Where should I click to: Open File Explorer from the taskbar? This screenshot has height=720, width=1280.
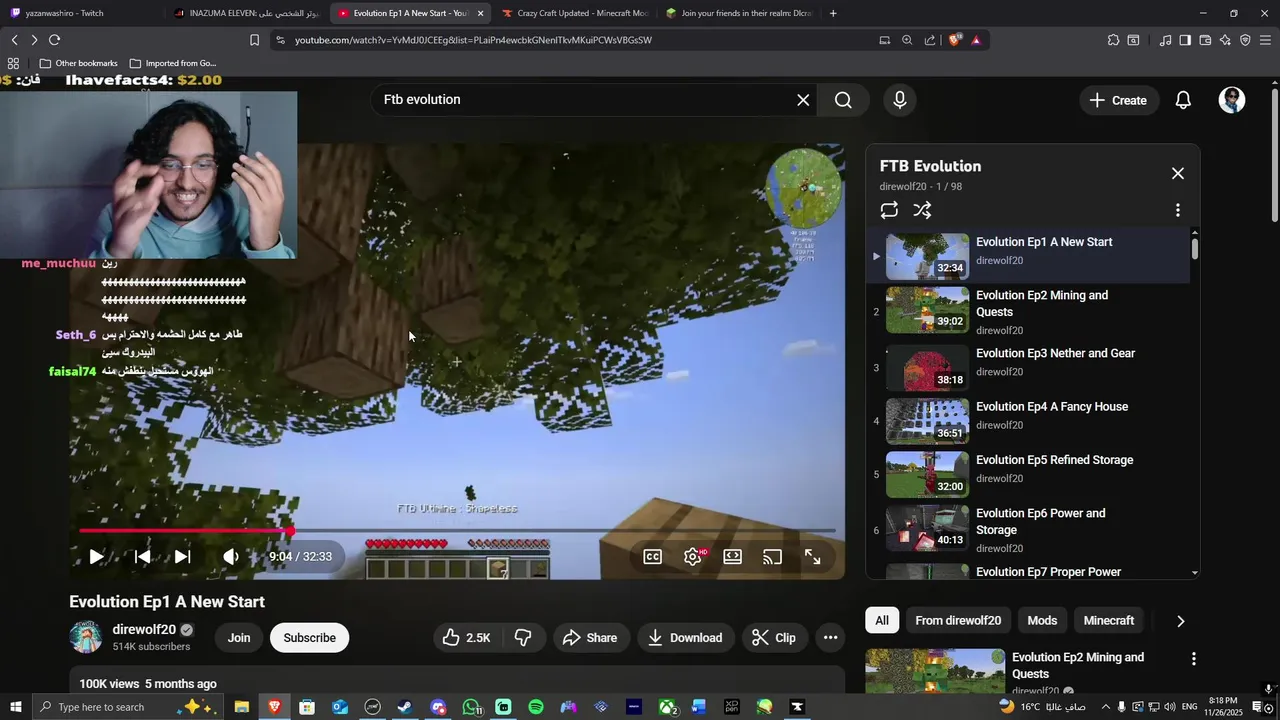click(241, 707)
